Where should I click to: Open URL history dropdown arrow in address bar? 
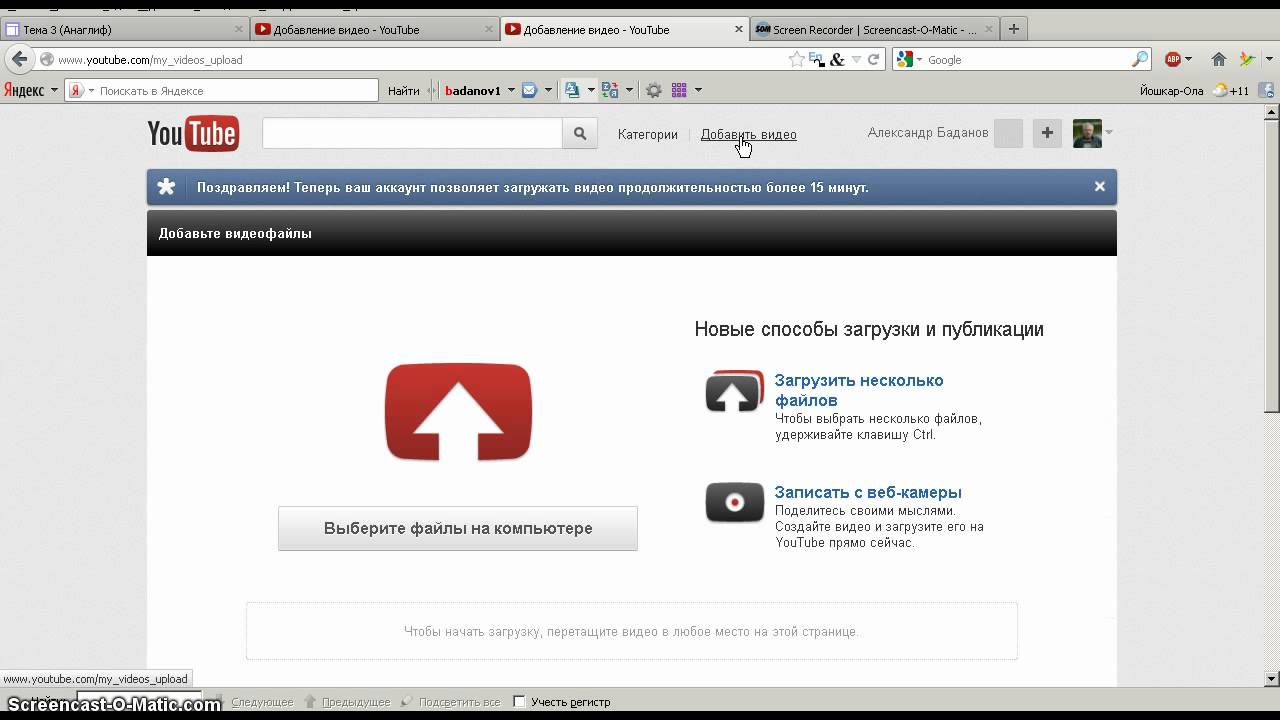point(856,60)
